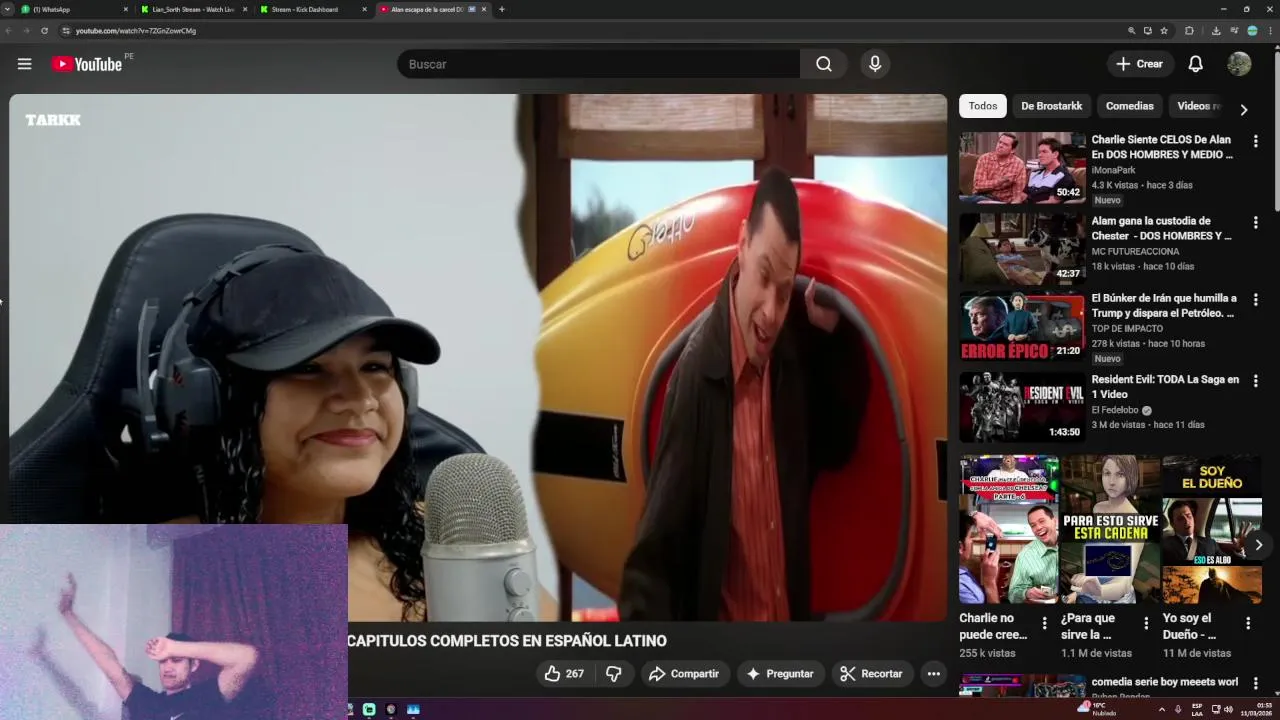Open more actions ellipsis below video
1280x720 pixels.
tap(933, 674)
